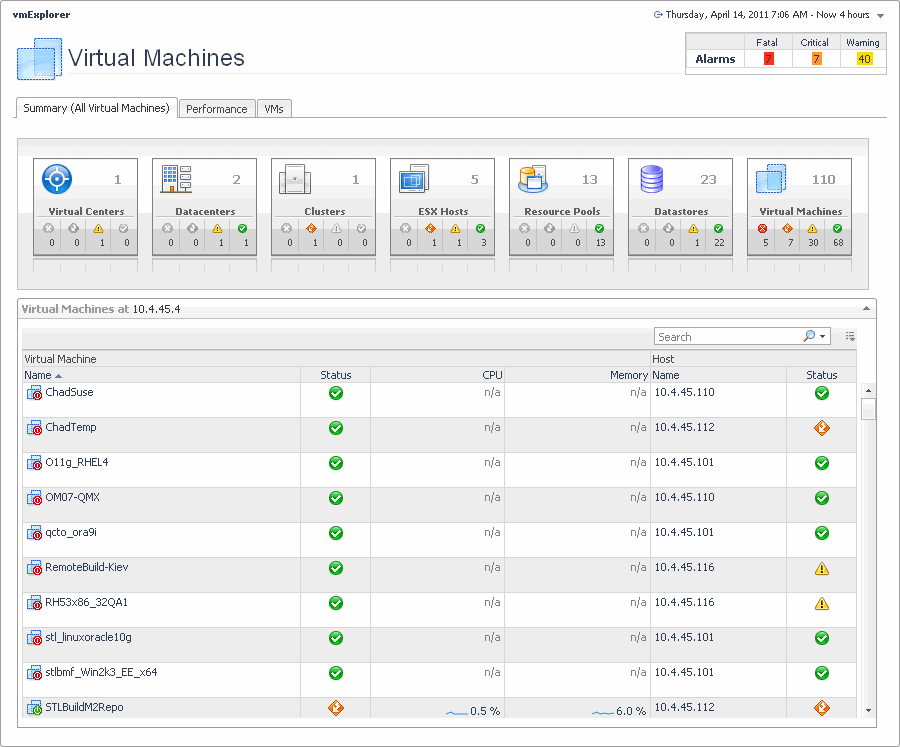Open the ChadSuse virtual machine link

(69, 393)
